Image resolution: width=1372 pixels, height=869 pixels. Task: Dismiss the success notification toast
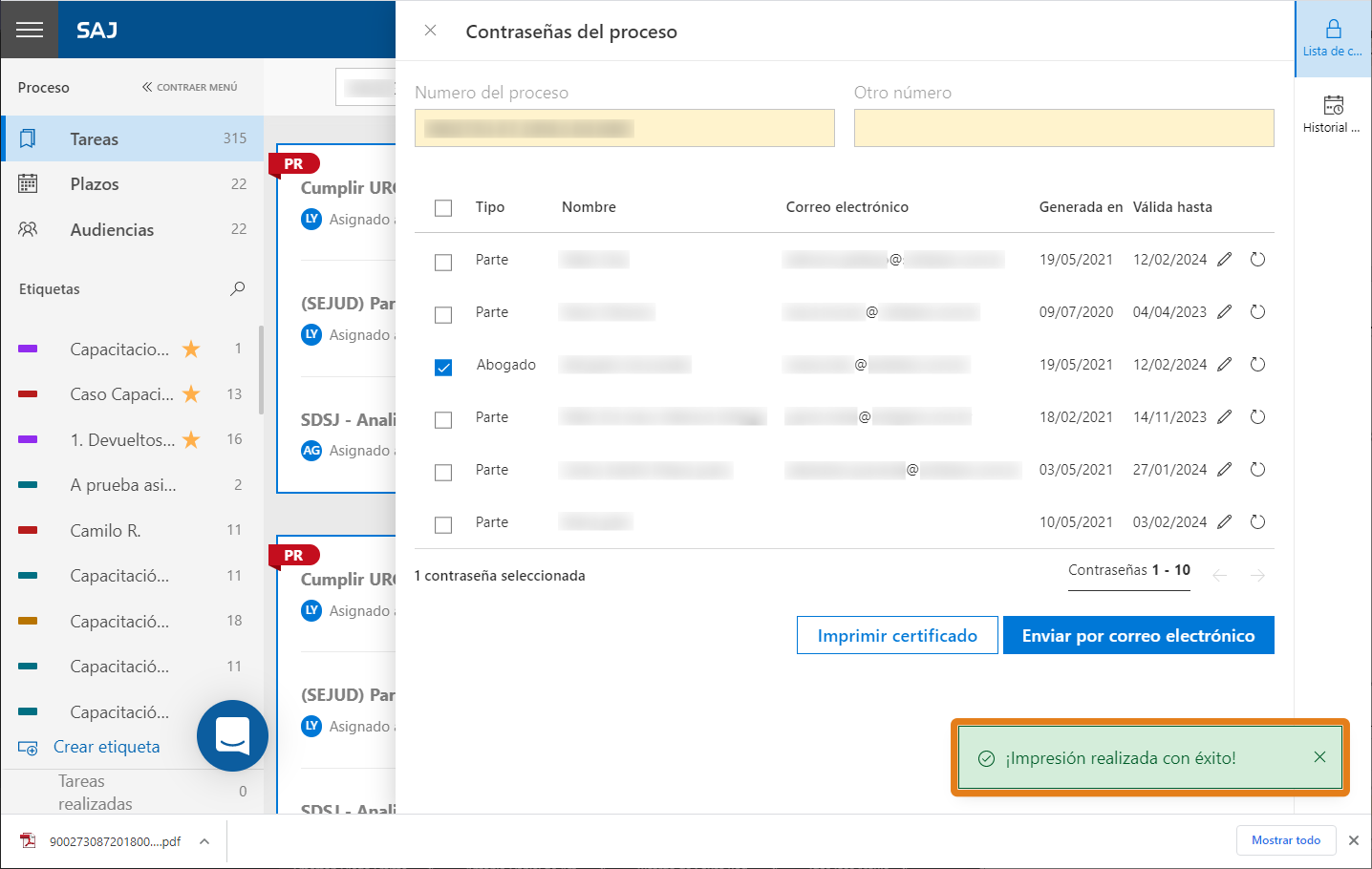pyautogui.click(x=1319, y=757)
